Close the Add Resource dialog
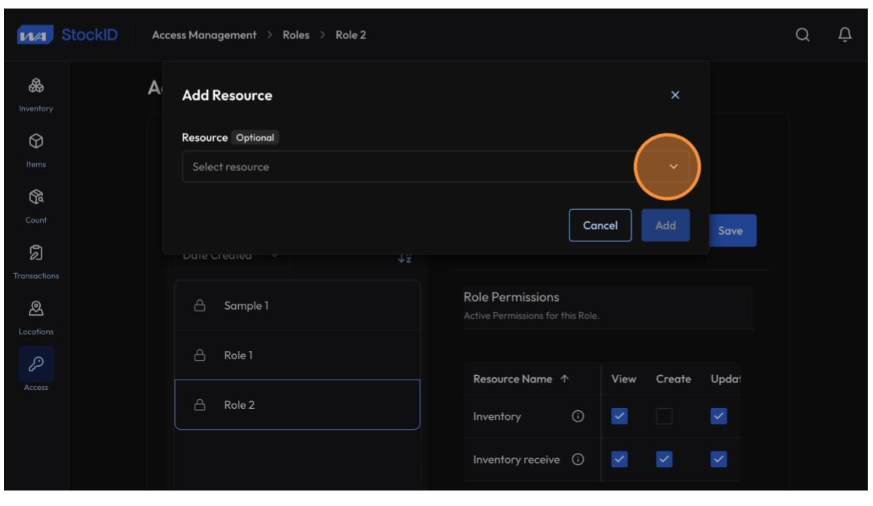Image resolution: width=873 pixels, height=506 pixels. (675, 95)
